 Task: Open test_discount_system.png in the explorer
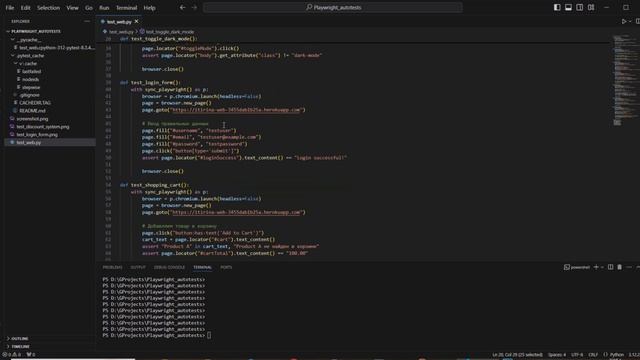tap(42, 127)
